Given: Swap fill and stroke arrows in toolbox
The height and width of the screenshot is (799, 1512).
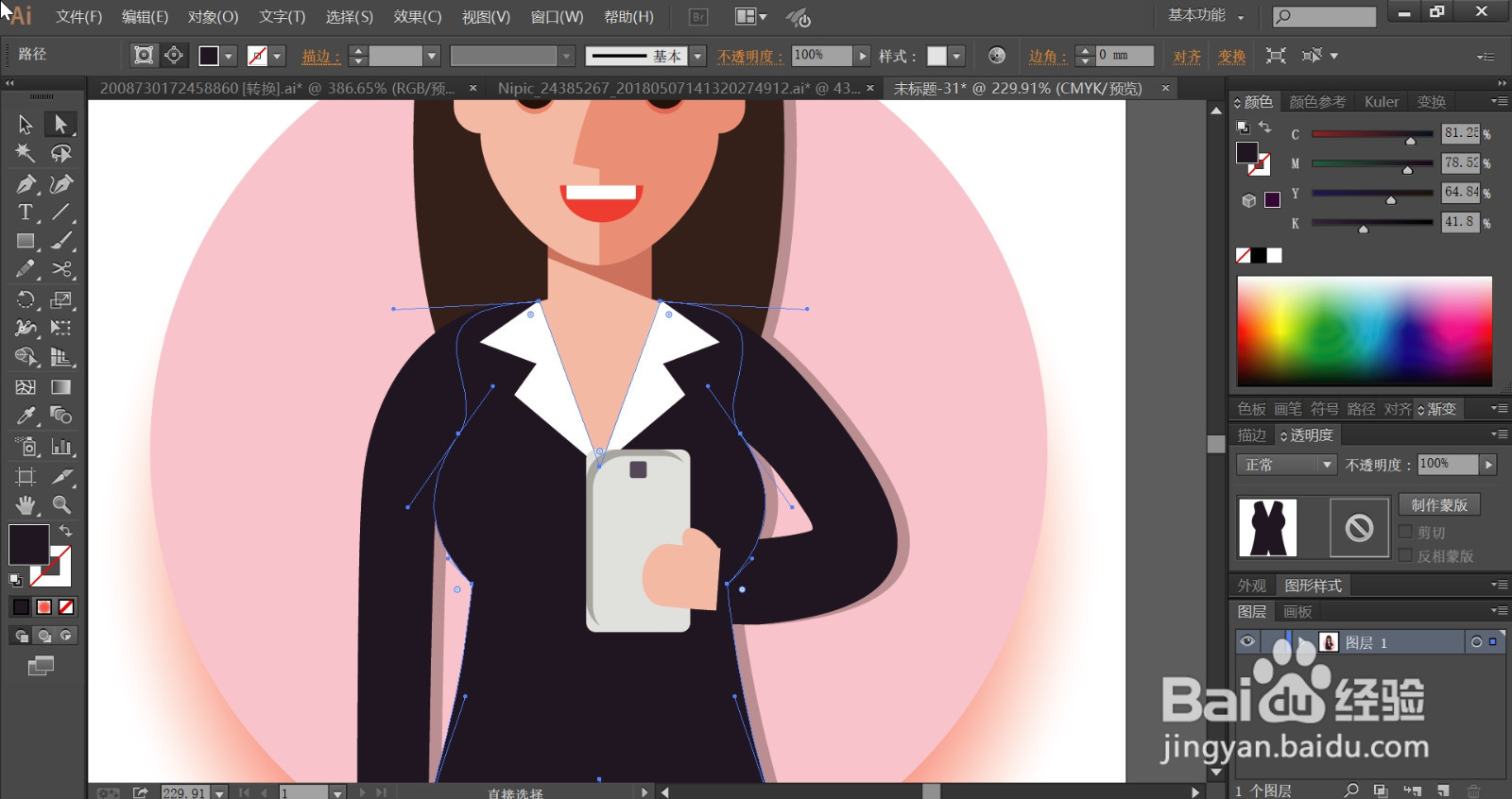Looking at the screenshot, I should (x=65, y=531).
